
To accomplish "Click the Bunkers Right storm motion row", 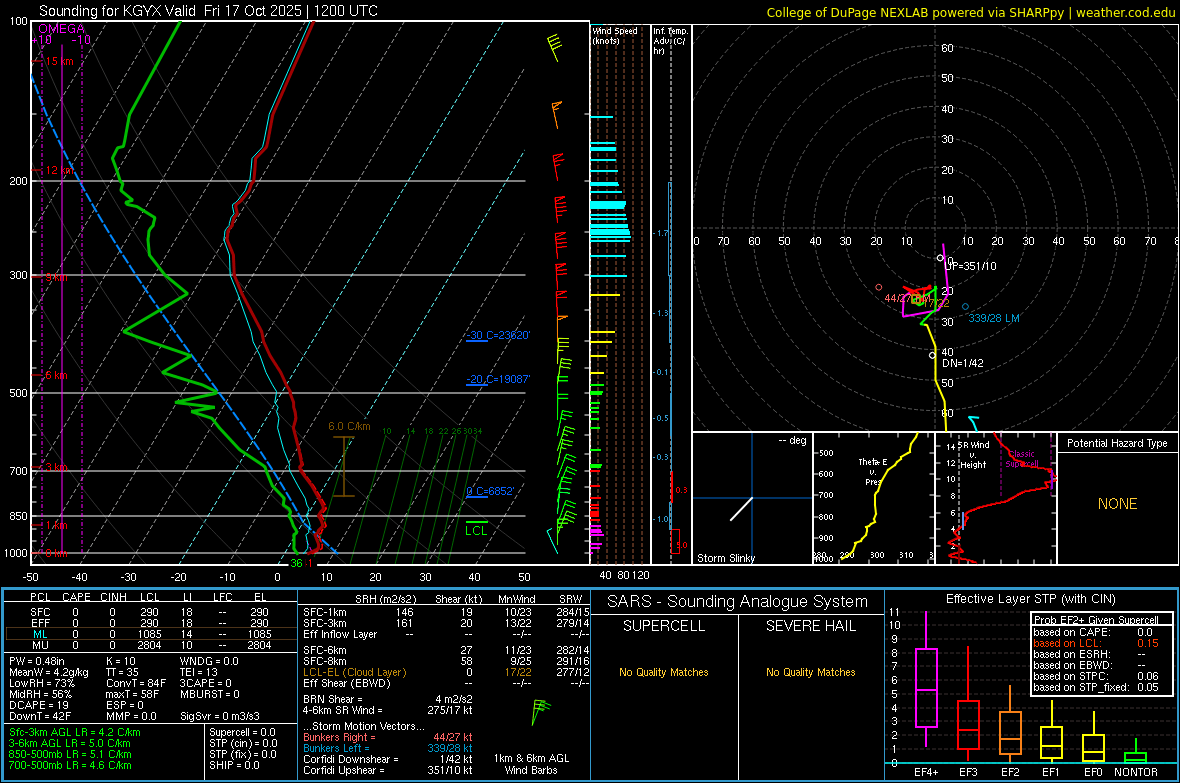I will (x=388, y=737).
